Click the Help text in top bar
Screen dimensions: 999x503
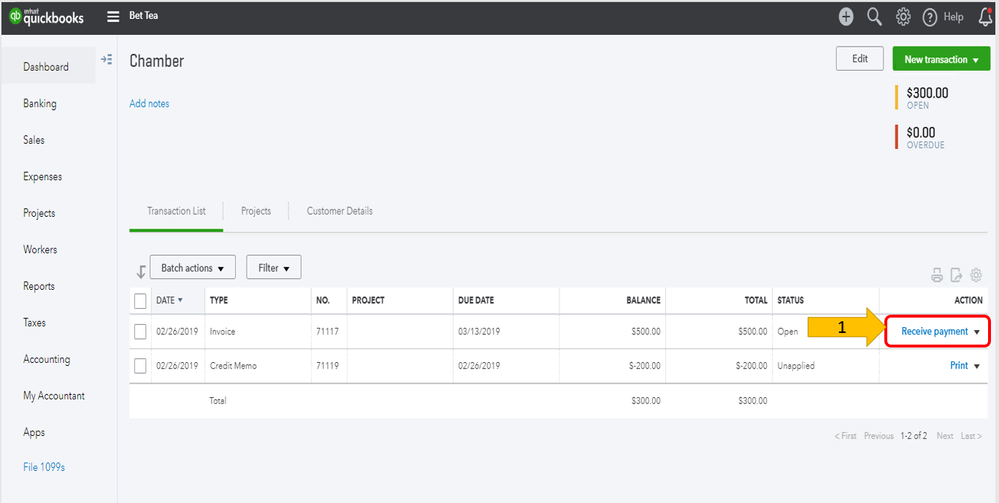coord(954,17)
